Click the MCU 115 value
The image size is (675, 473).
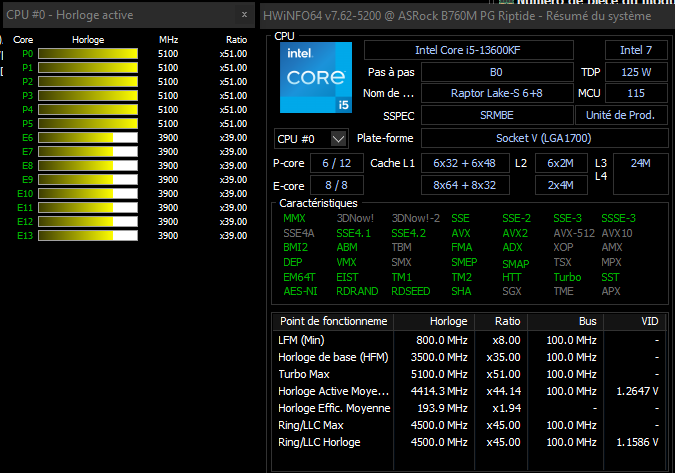click(636, 93)
